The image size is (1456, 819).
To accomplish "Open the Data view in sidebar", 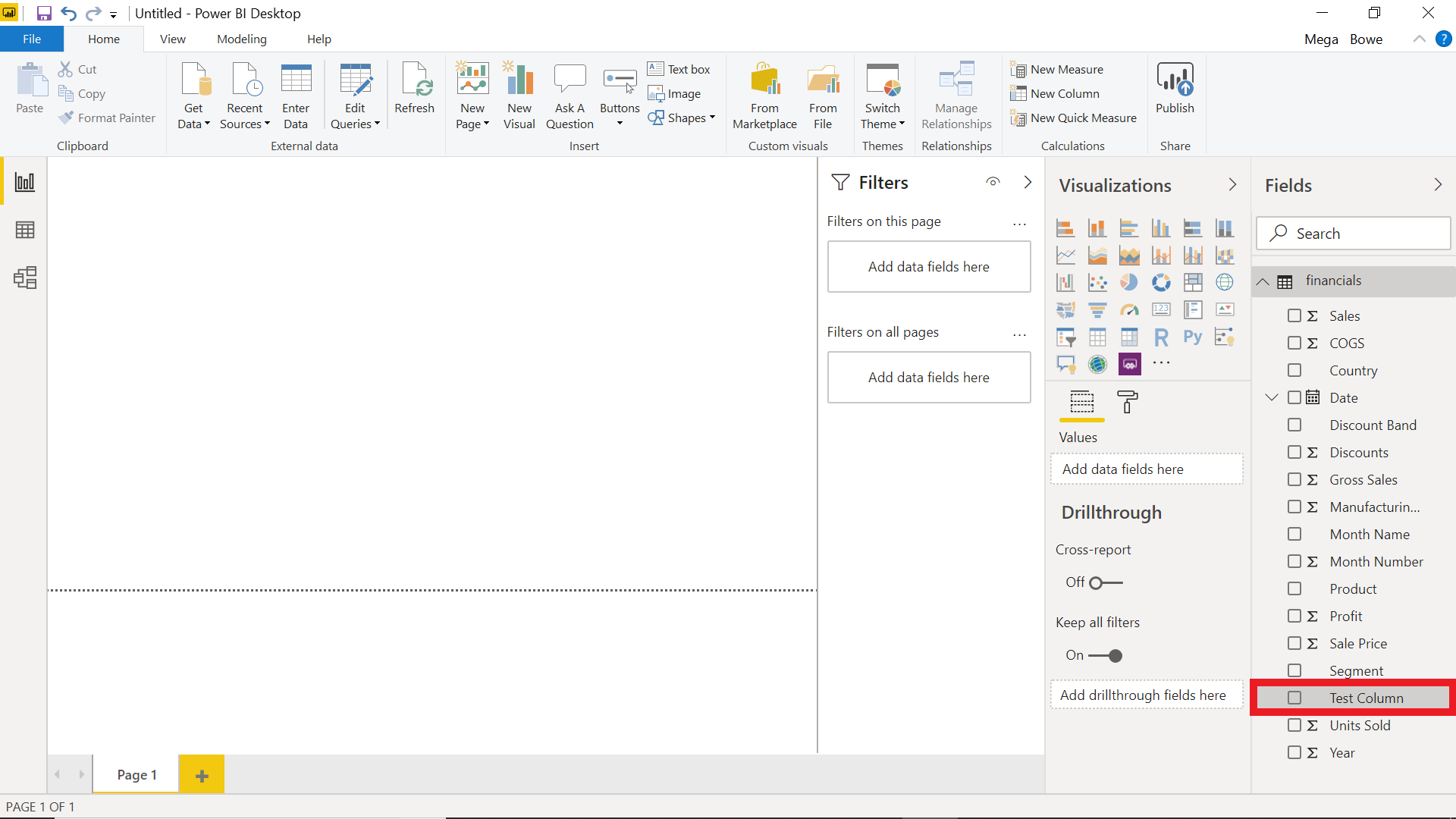I will [x=24, y=230].
